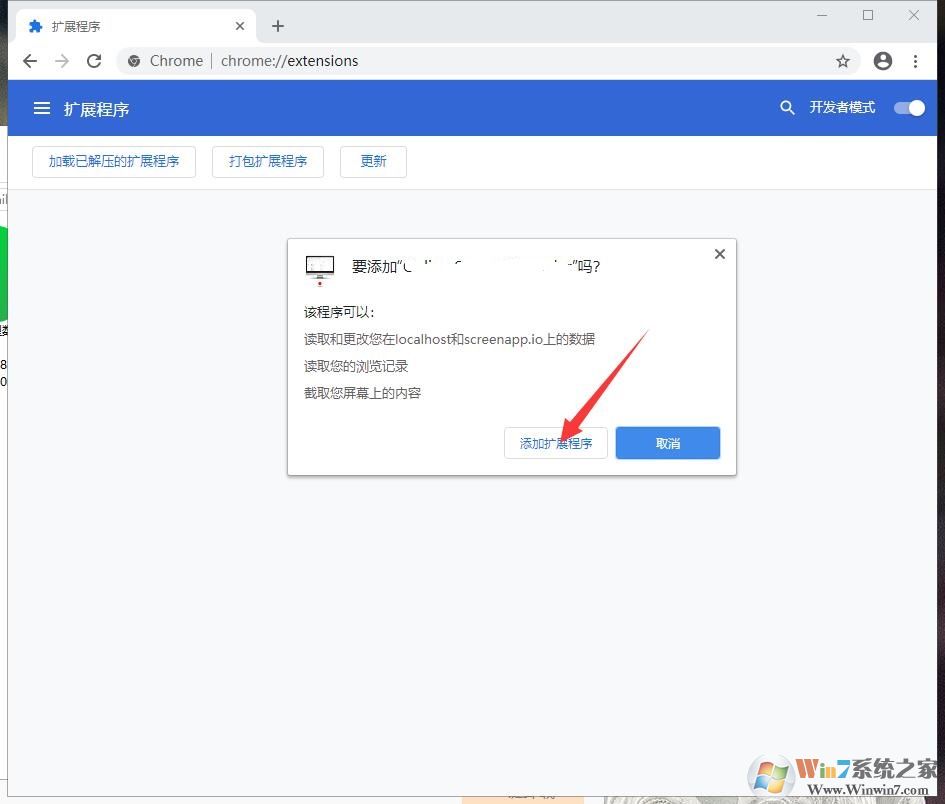Click the 加载已解压的扩展程序 button
Viewport: 945px width, 804px height.
point(113,161)
